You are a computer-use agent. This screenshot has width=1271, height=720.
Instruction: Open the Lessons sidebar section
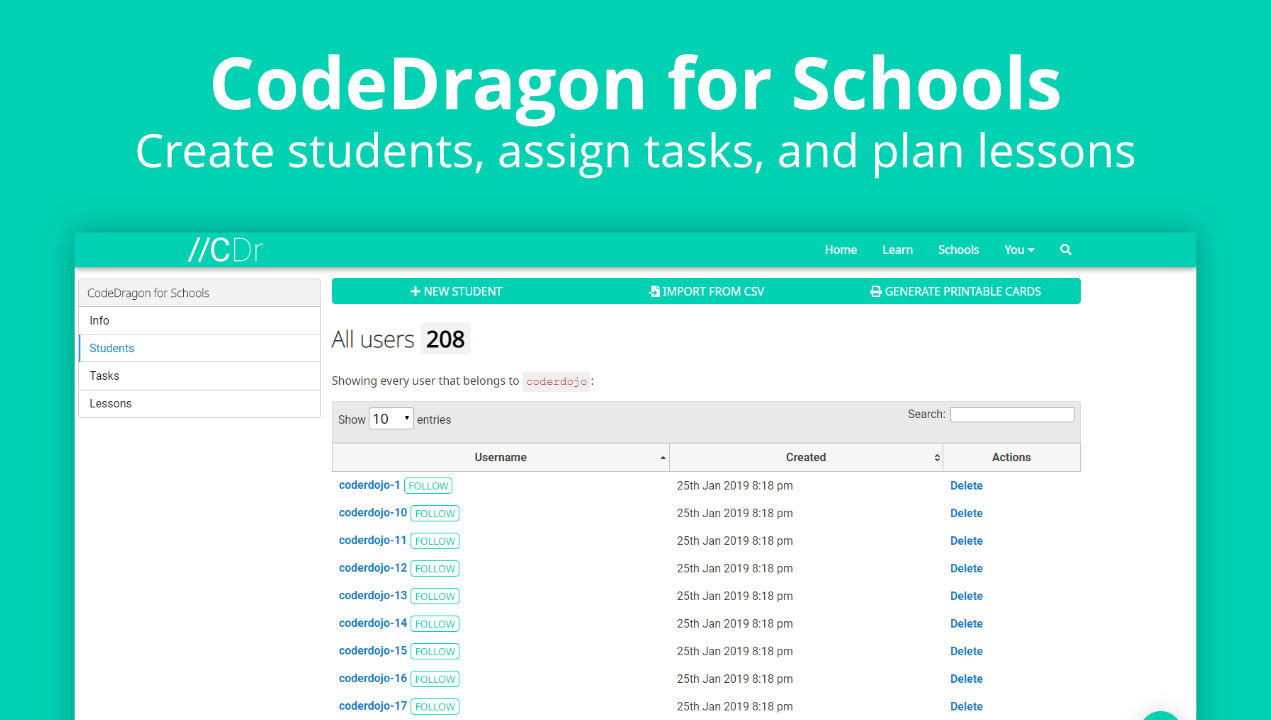(x=109, y=403)
